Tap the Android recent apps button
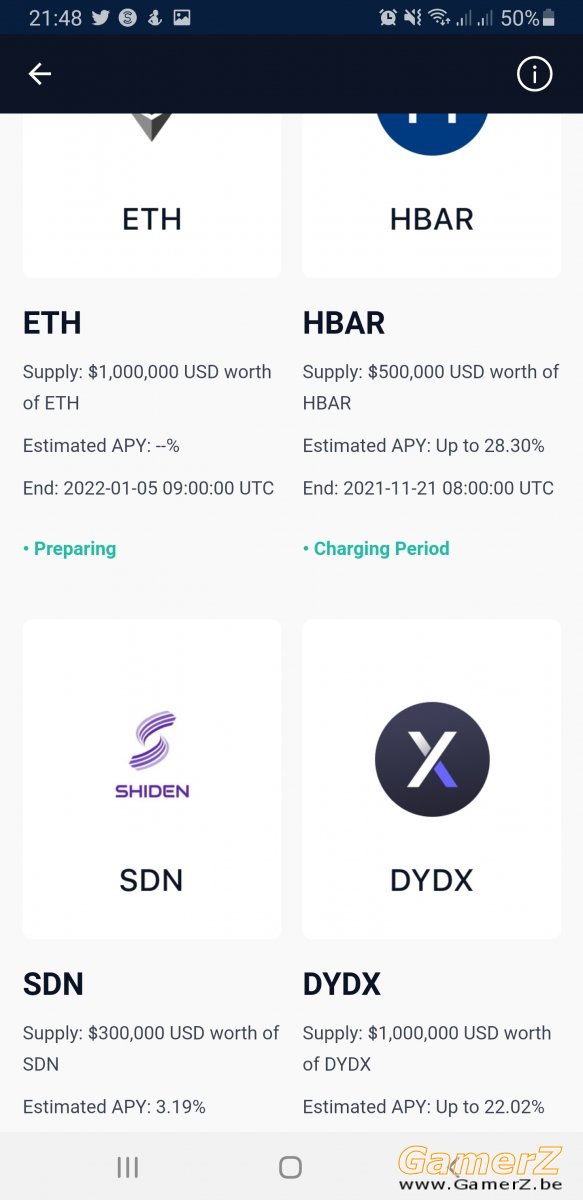 (127, 1167)
